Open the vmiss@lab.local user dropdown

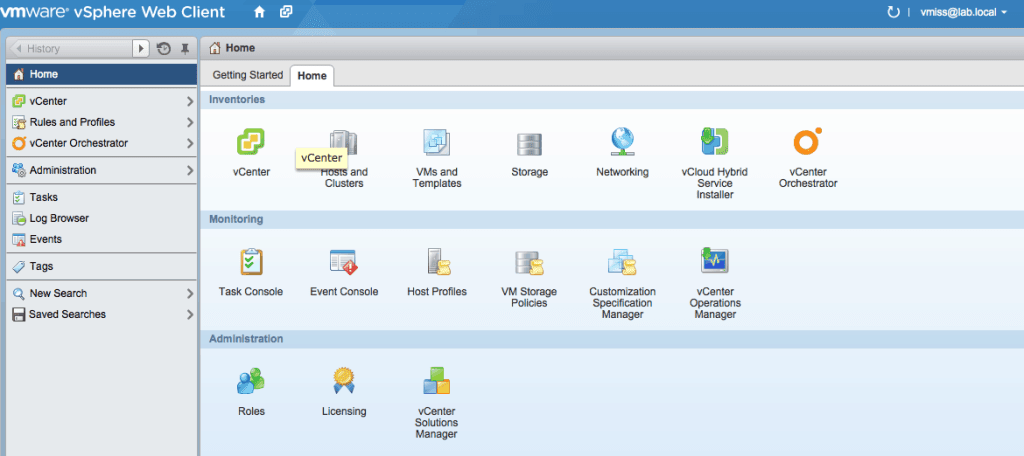964,12
